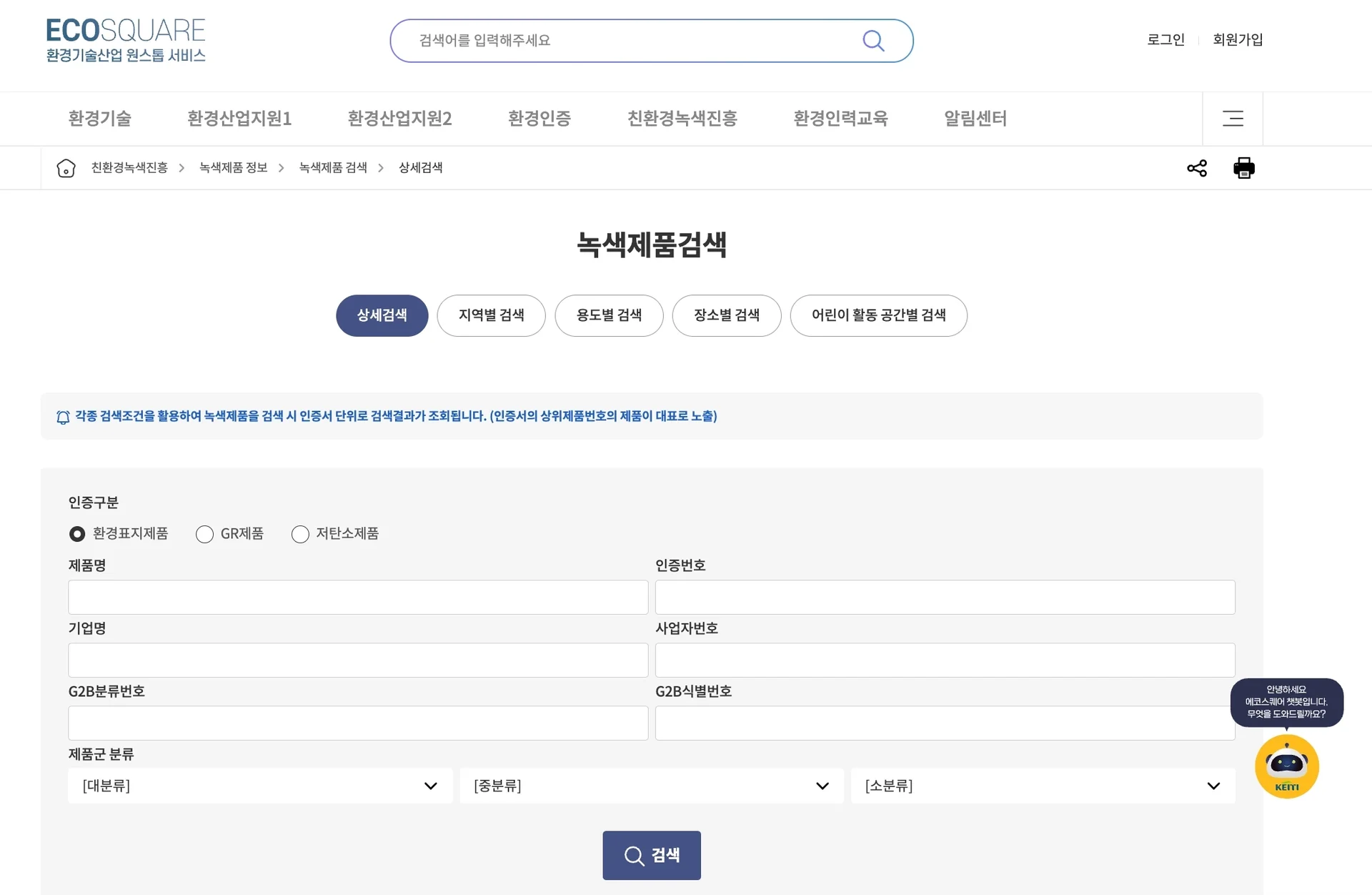Click the 제품명 input field

[x=357, y=597]
